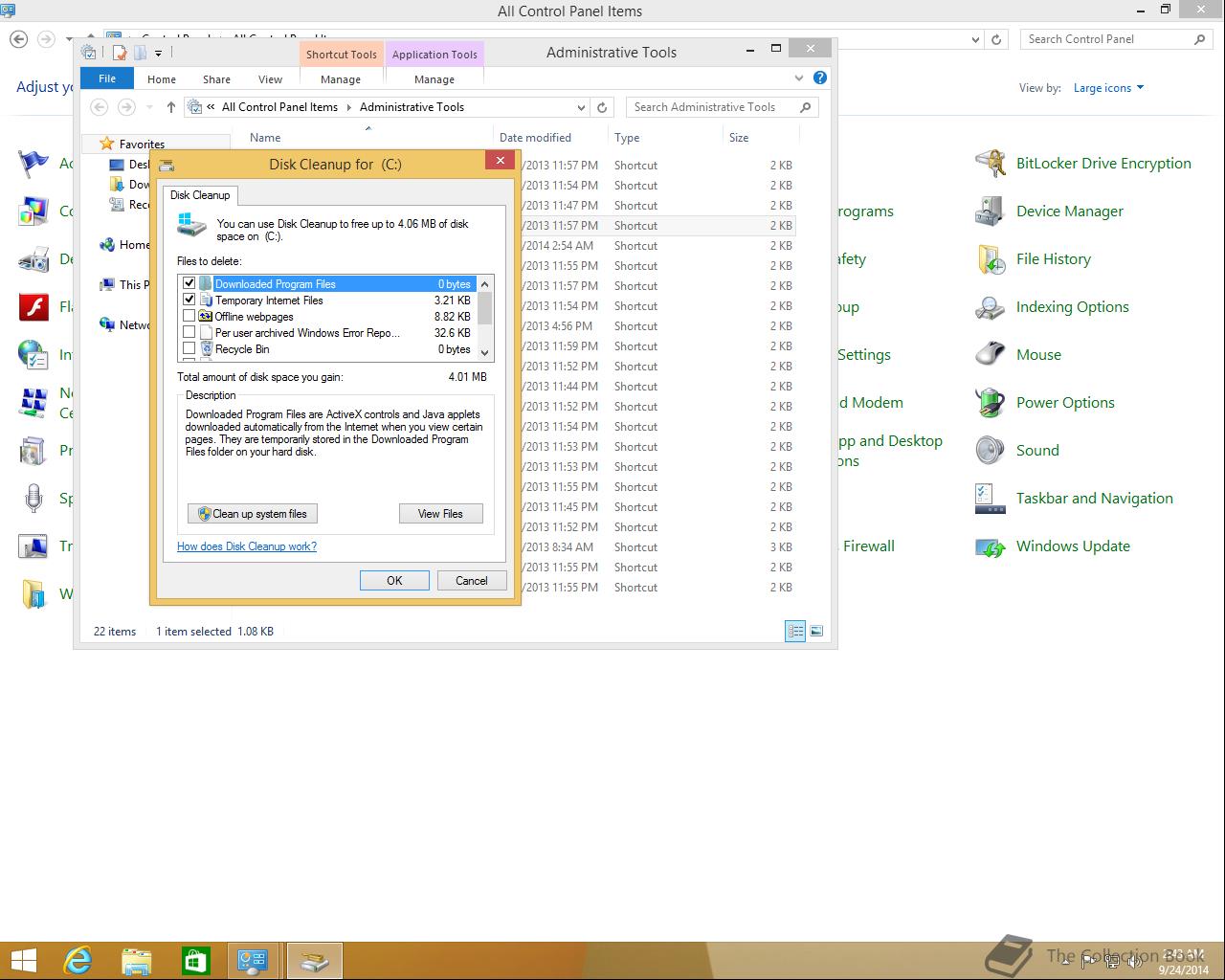Confirm Disk Cleanup with OK
This screenshot has width=1225, height=980.
394,581
